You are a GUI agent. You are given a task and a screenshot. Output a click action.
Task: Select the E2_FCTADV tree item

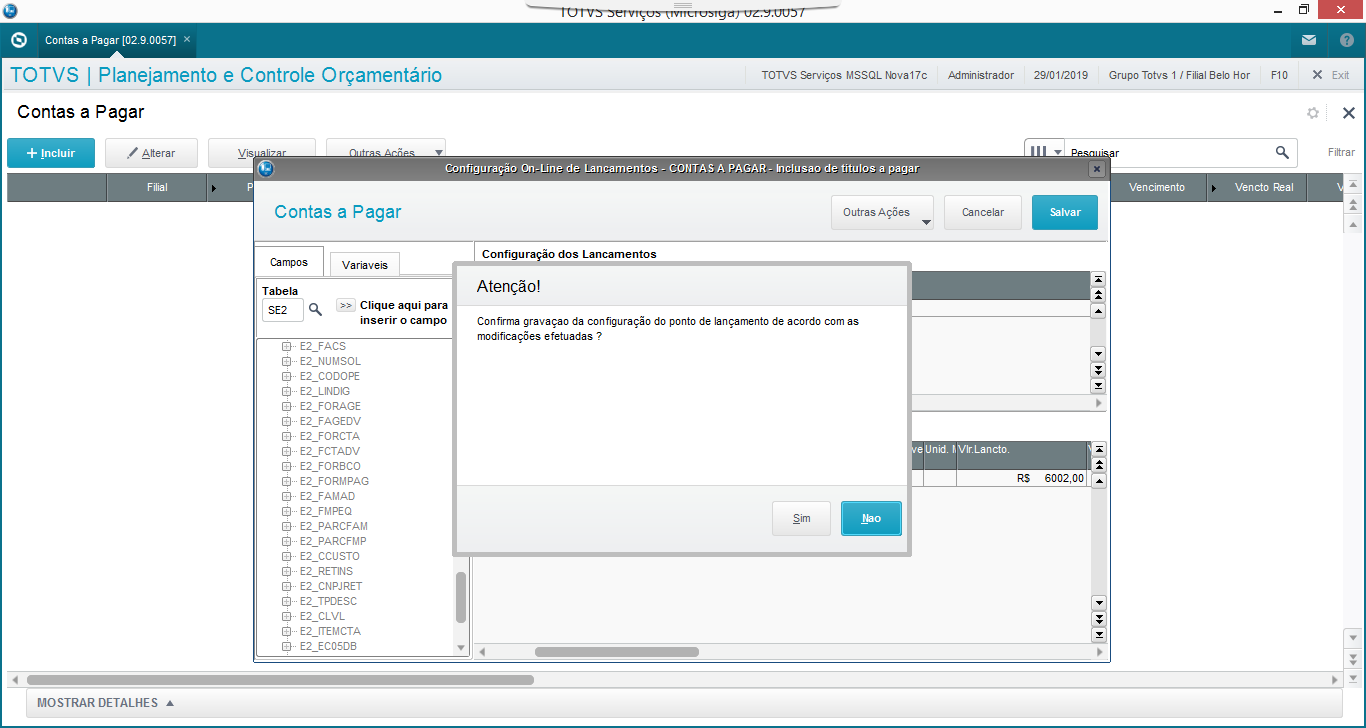pyautogui.click(x=329, y=451)
